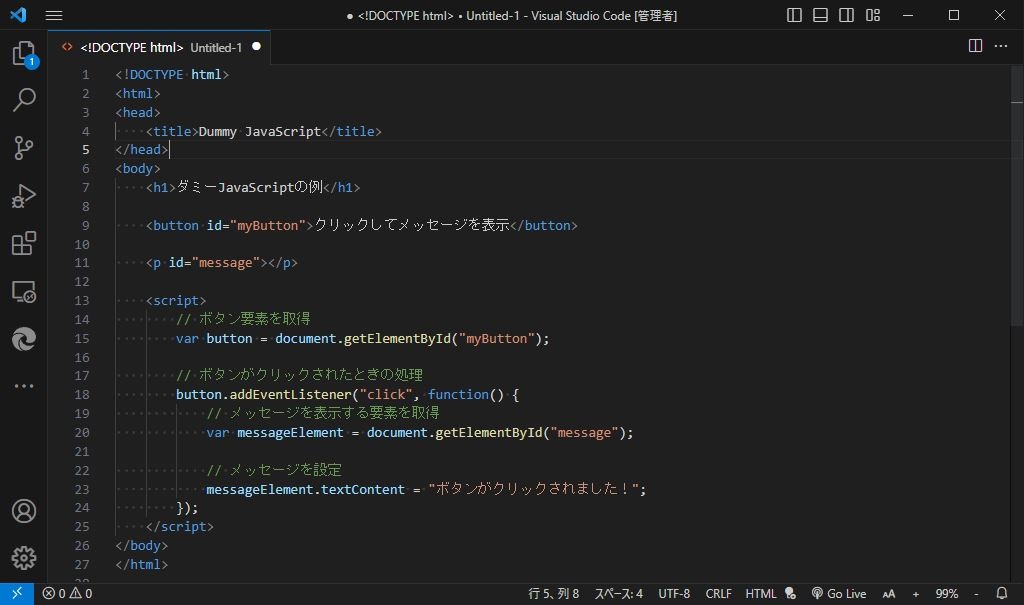Click the "myButton" id attribute value on line 9
Image resolution: width=1024 pixels, height=605 pixels.
(x=268, y=225)
